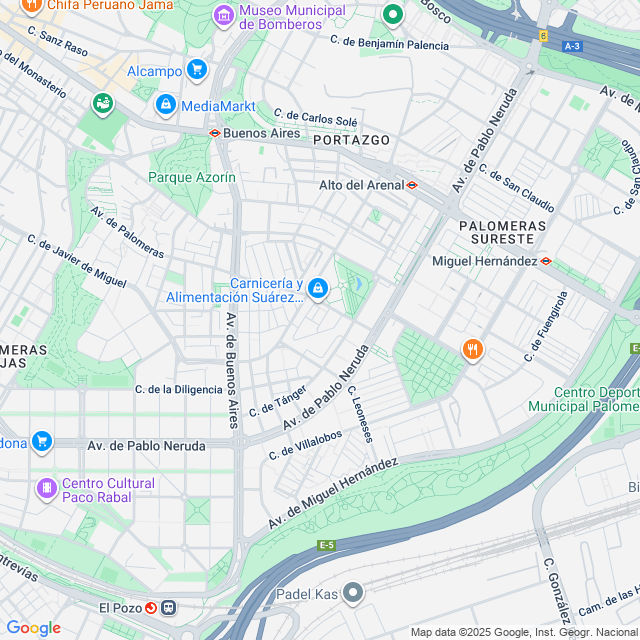This screenshot has height=640, width=640.
Task: Open the Carnicería y Alimentación Suárez pin
Action: (x=318, y=289)
